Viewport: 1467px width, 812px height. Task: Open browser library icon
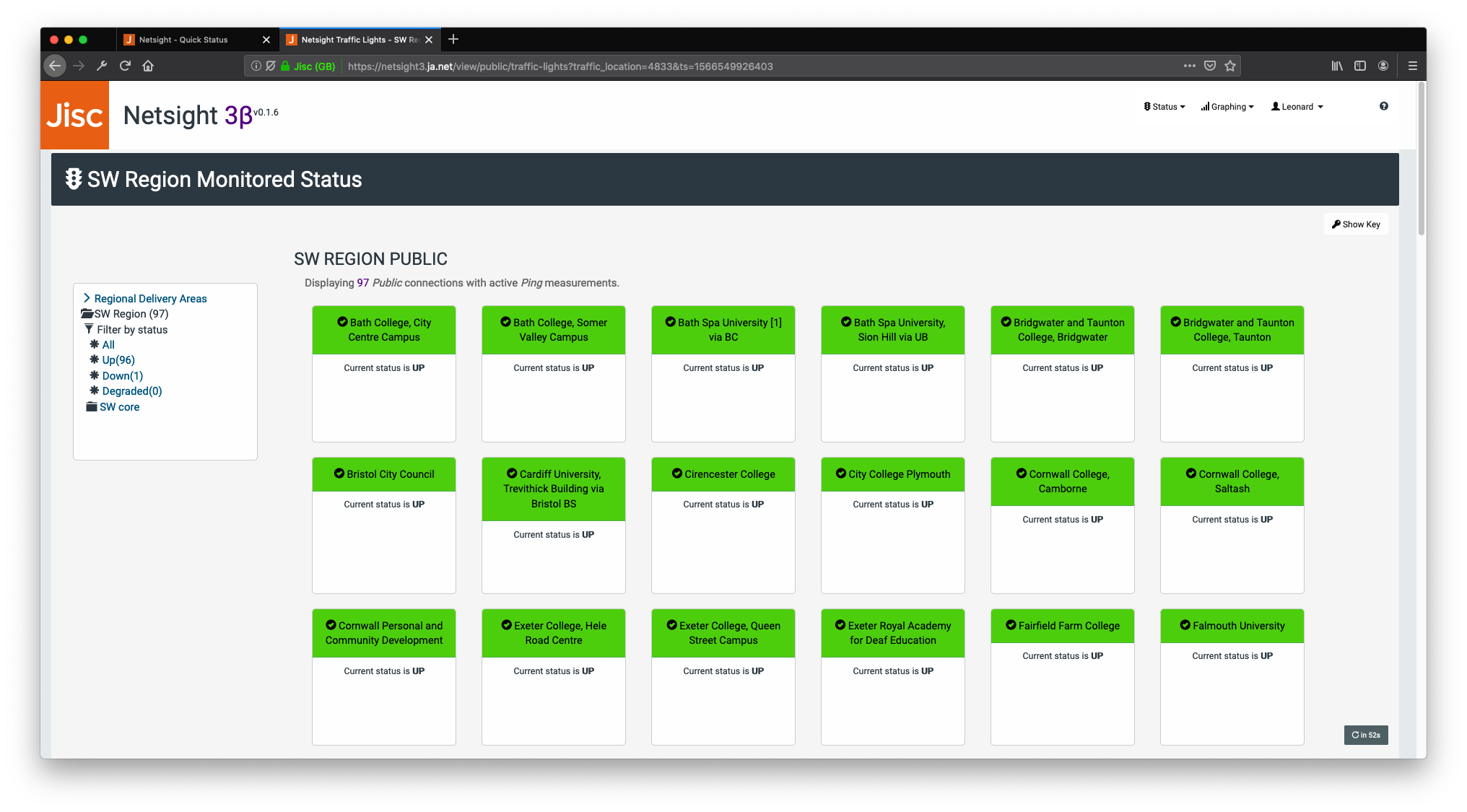[x=1337, y=66]
